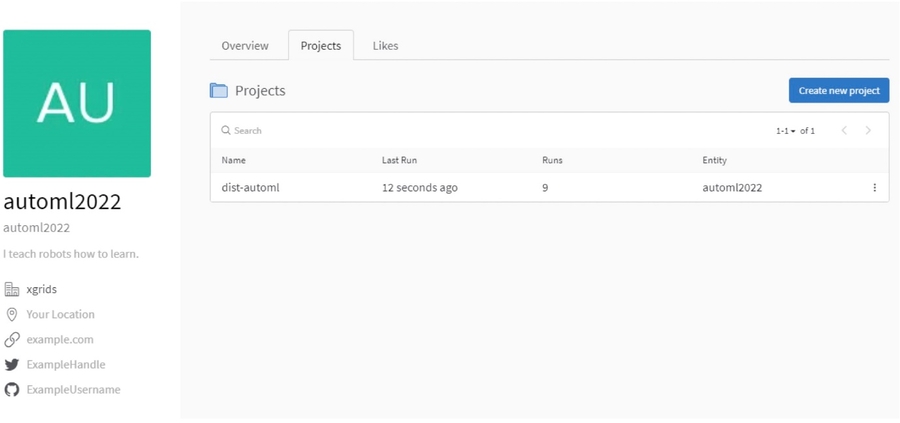Click the organization building icon beside xgrids
Image resolution: width=900 pixels, height=423 pixels.
(12, 289)
